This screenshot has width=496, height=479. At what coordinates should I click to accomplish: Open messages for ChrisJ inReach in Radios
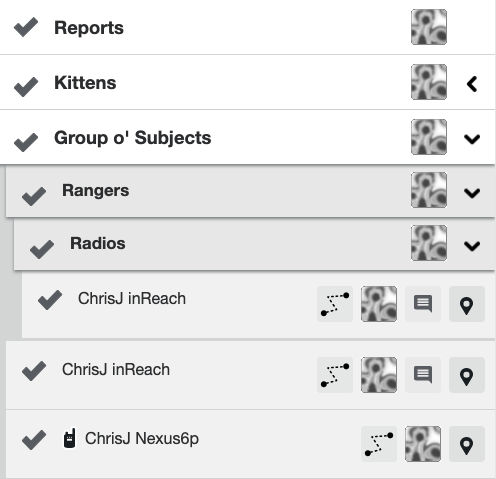tap(423, 304)
